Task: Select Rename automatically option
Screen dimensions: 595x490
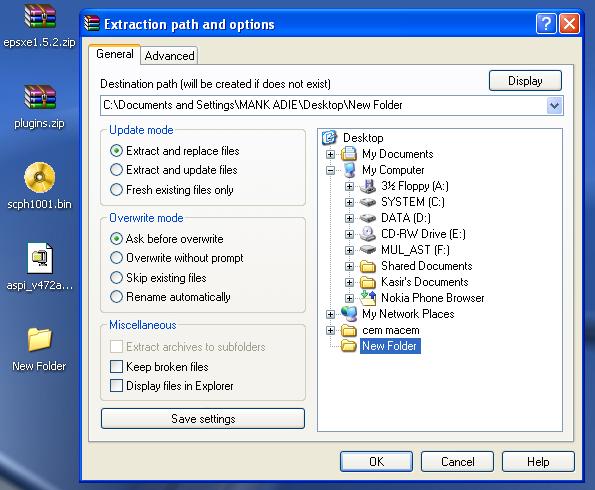Action: (x=116, y=296)
